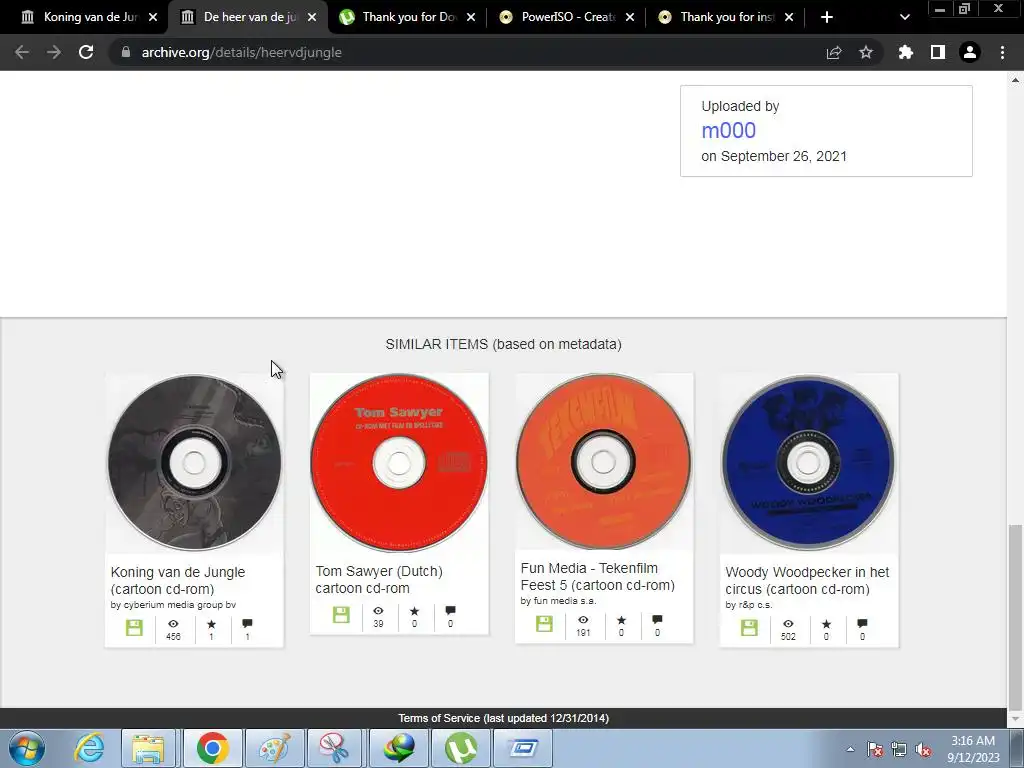Open the Chrome profile avatar
Image resolution: width=1024 pixels, height=768 pixels.
tap(970, 52)
